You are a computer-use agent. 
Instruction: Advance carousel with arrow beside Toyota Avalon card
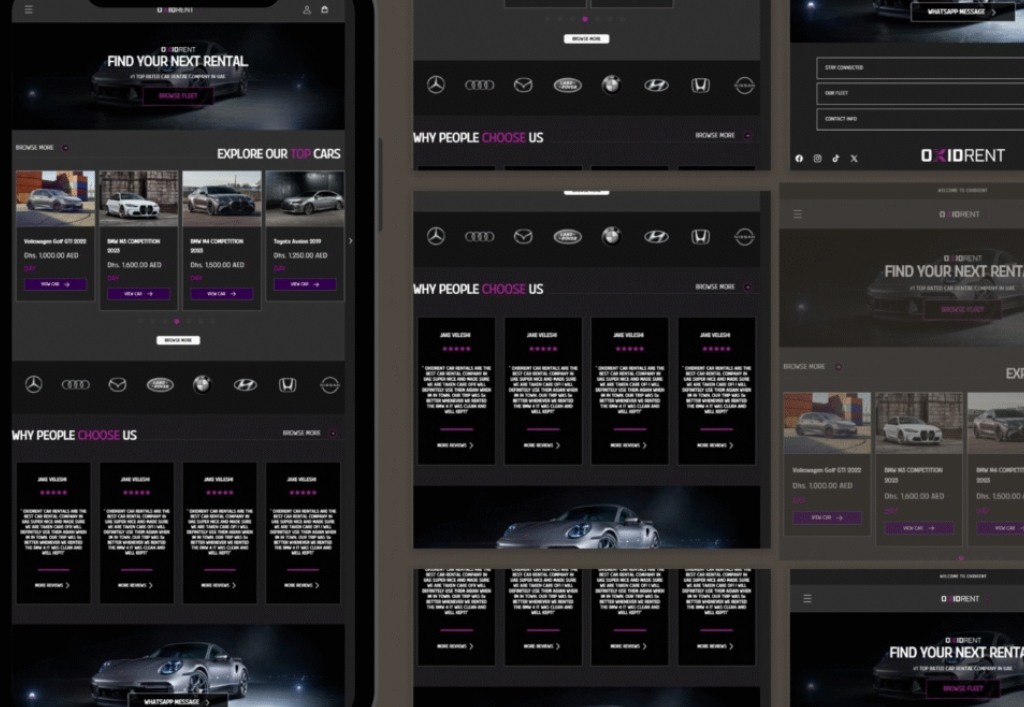[x=350, y=241]
